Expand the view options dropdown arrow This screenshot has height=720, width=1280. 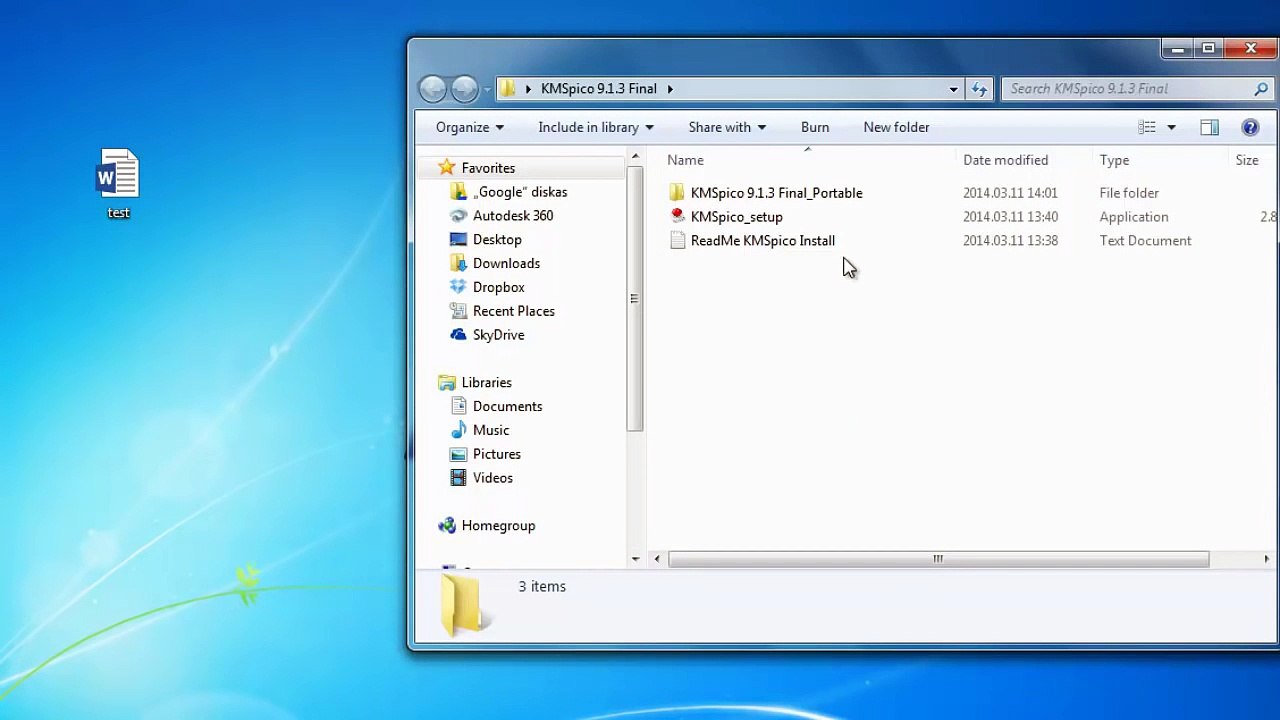tap(1171, 127)
